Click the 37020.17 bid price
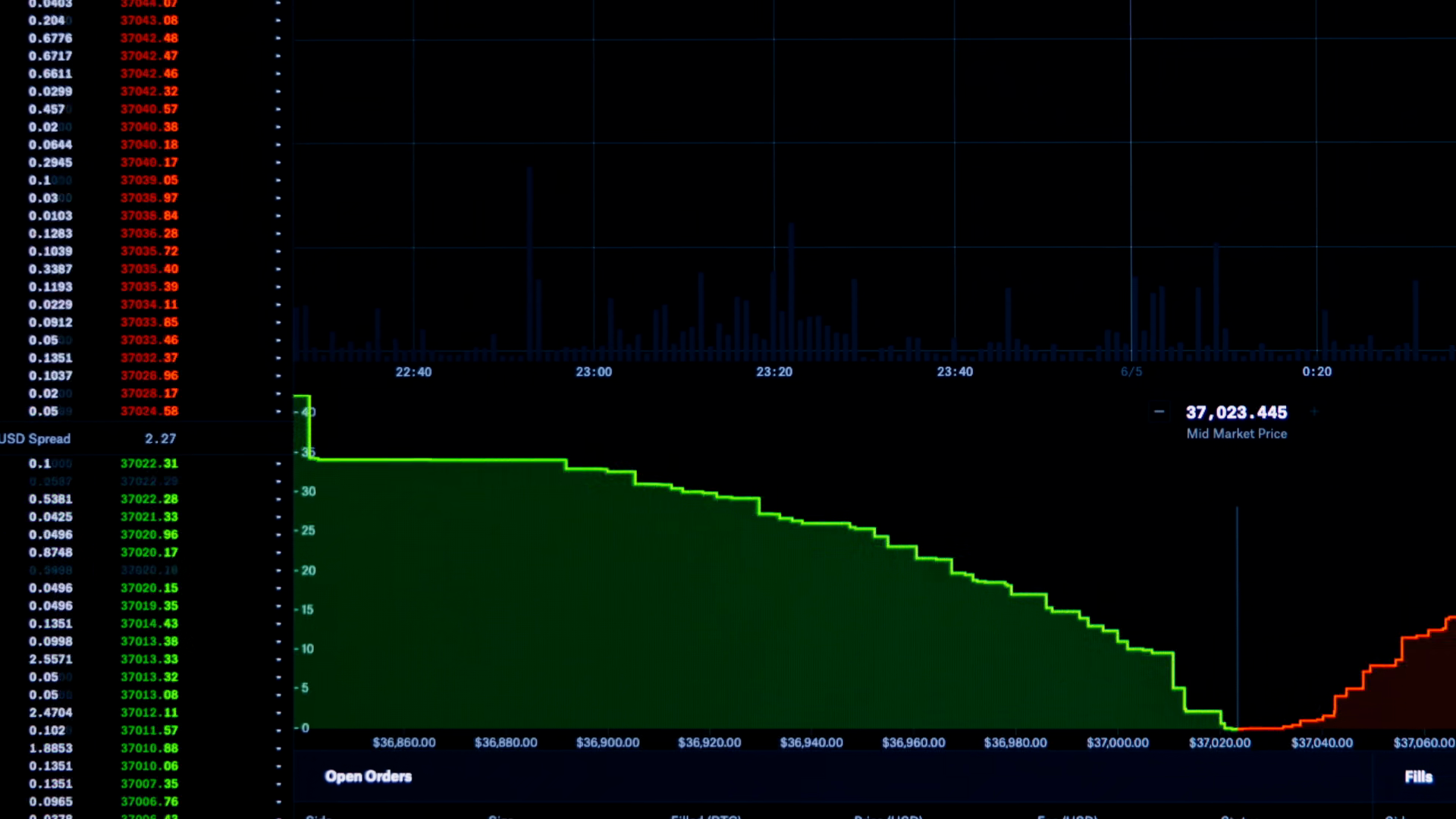Image resolution: width=1456 pixels, height=819 pixels. (x=149, y=553)
